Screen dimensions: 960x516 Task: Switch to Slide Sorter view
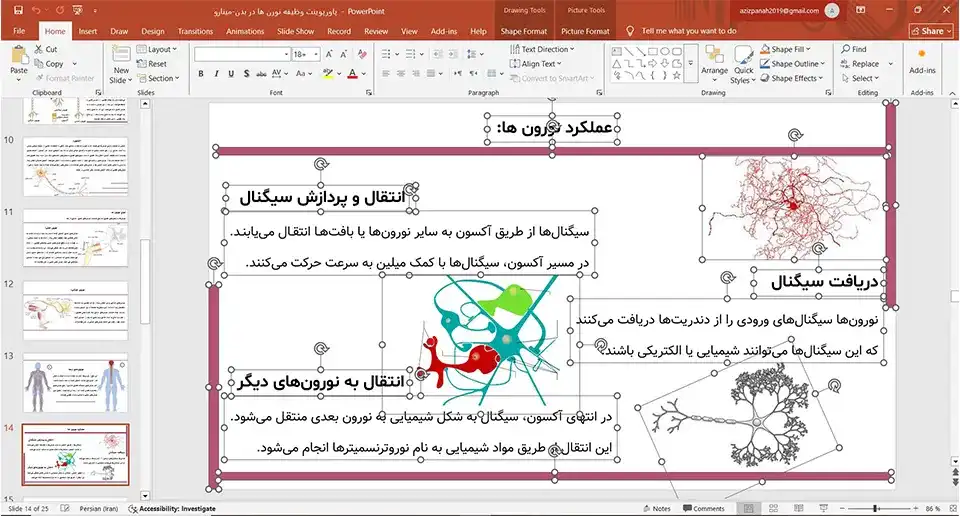(773, 509)
